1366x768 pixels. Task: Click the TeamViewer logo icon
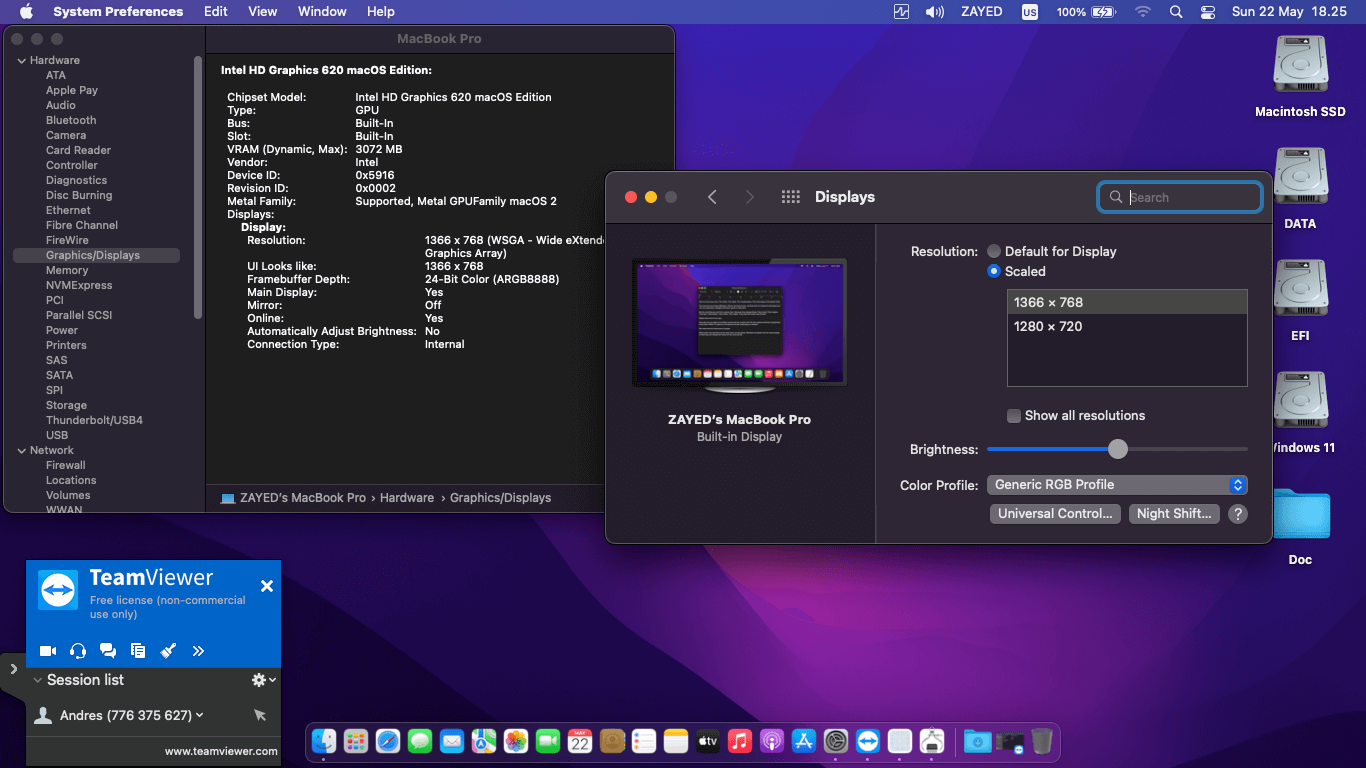tap(58, 590)
